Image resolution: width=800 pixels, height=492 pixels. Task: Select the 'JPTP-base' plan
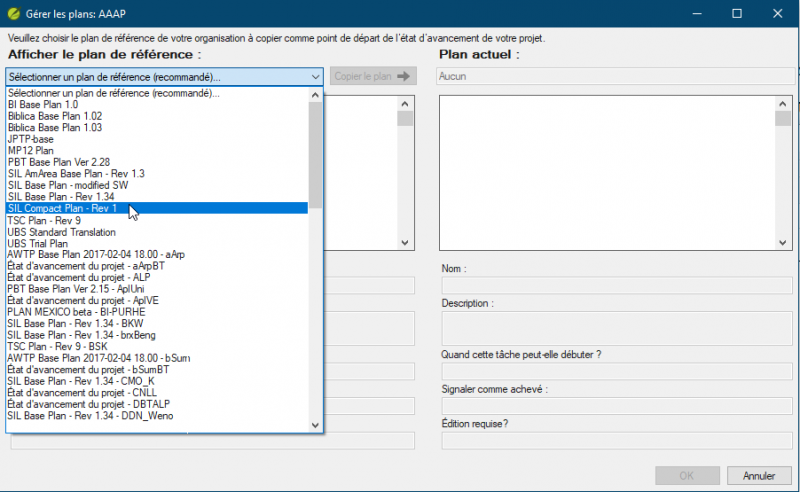click(x=157, y=139)
